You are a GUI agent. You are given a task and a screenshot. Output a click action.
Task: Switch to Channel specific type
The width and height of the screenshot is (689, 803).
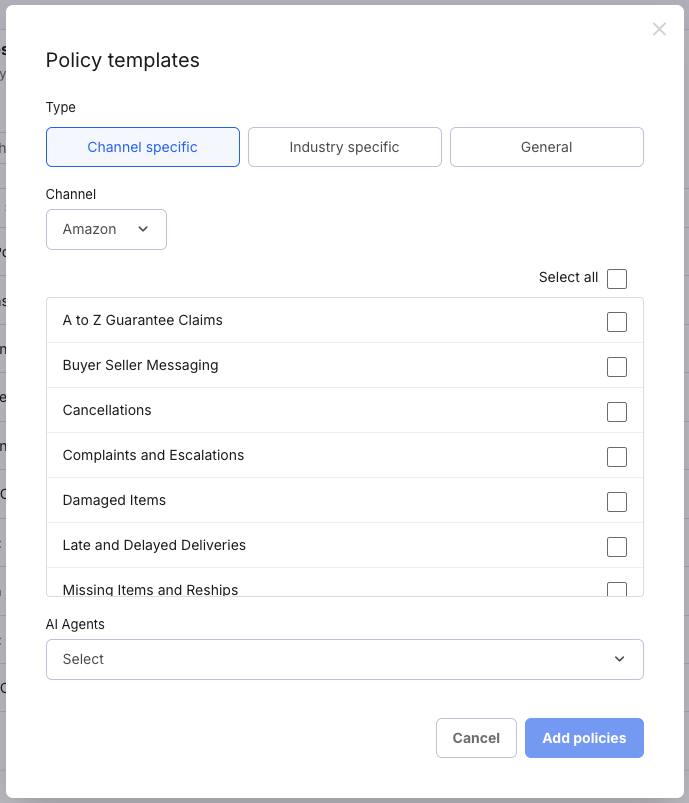[x=143, y=147]
